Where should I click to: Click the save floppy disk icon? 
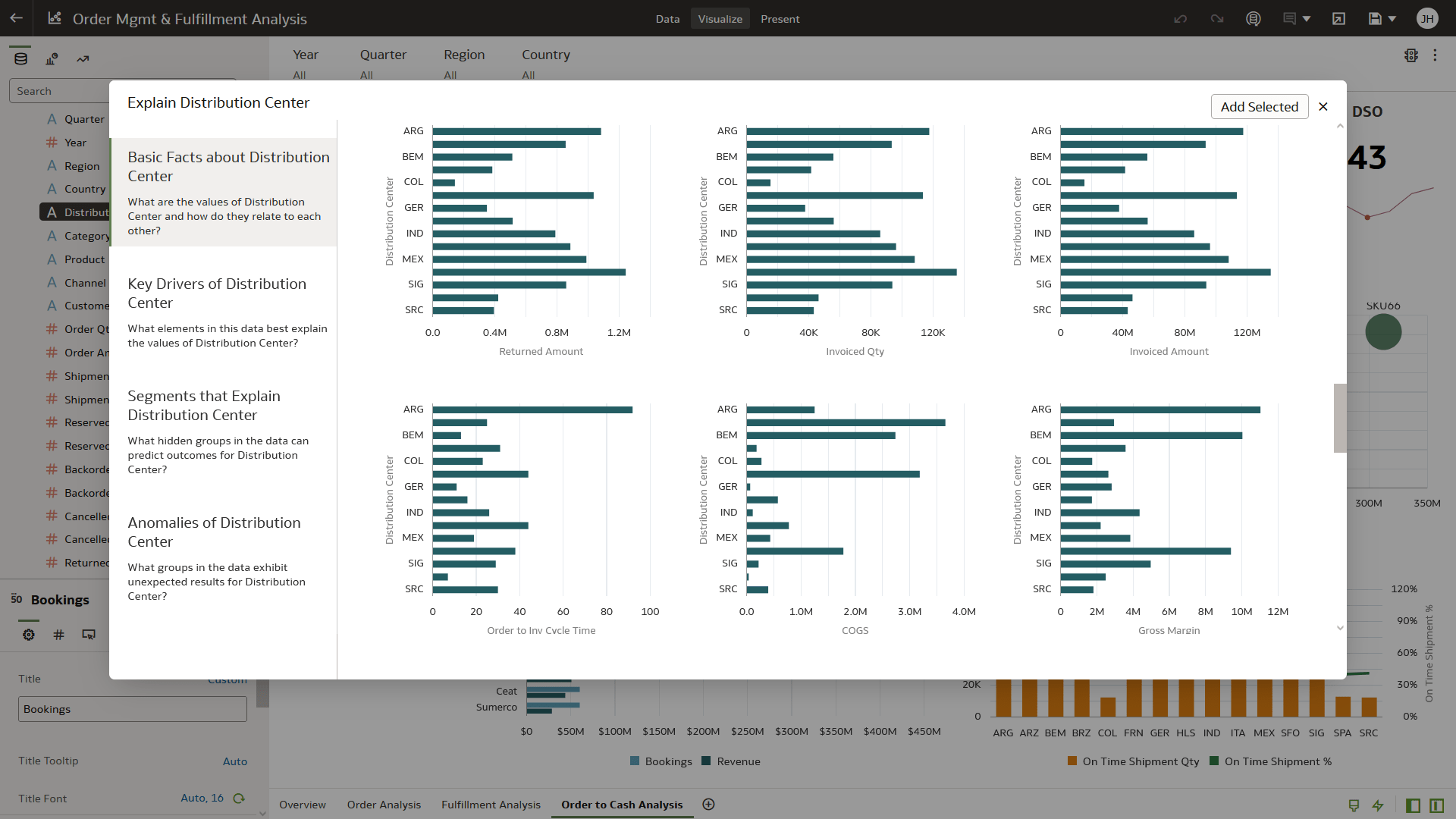pos(1375,19)
